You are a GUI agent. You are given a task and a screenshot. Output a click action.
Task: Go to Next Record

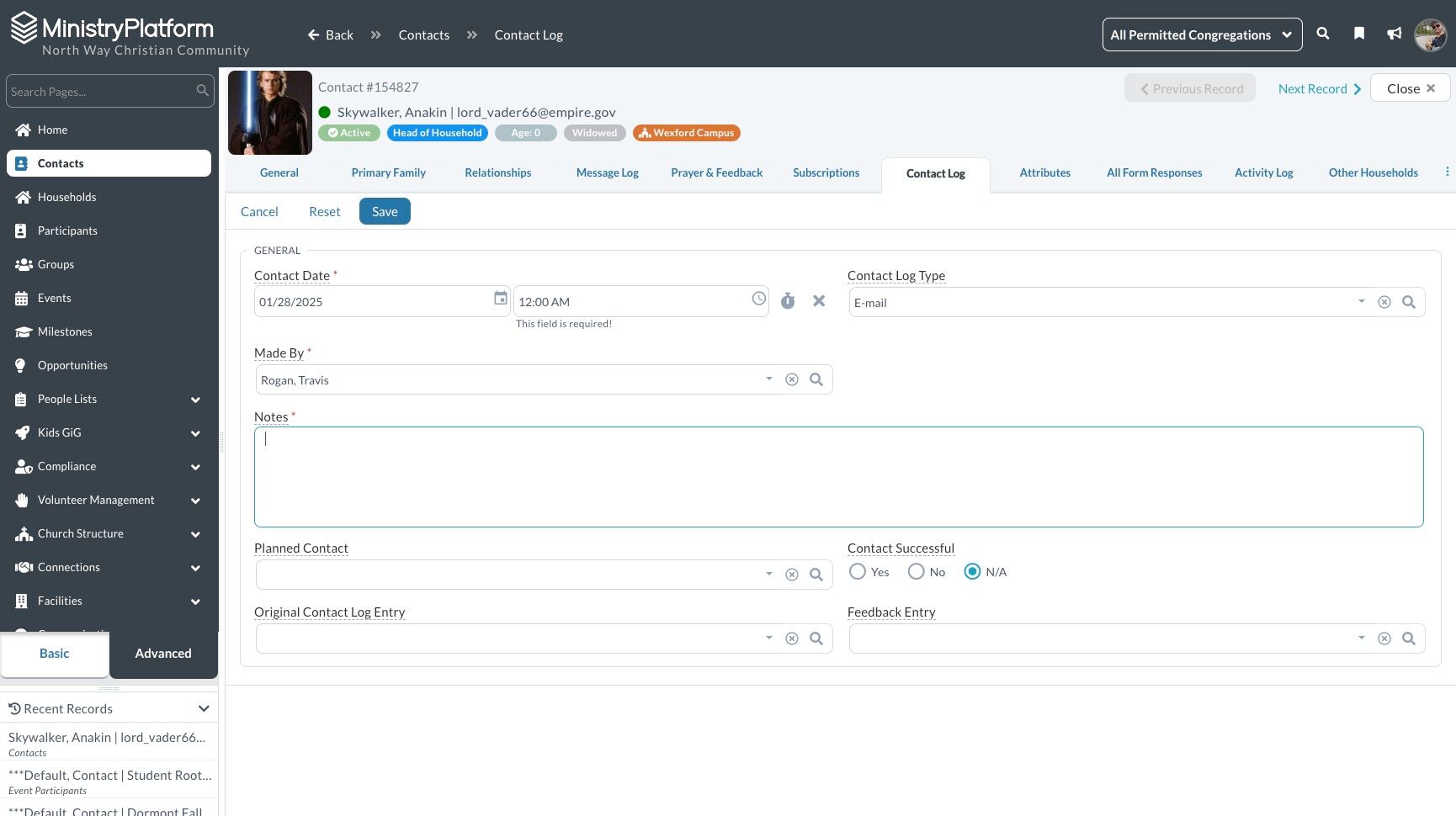pos(1320,88)
